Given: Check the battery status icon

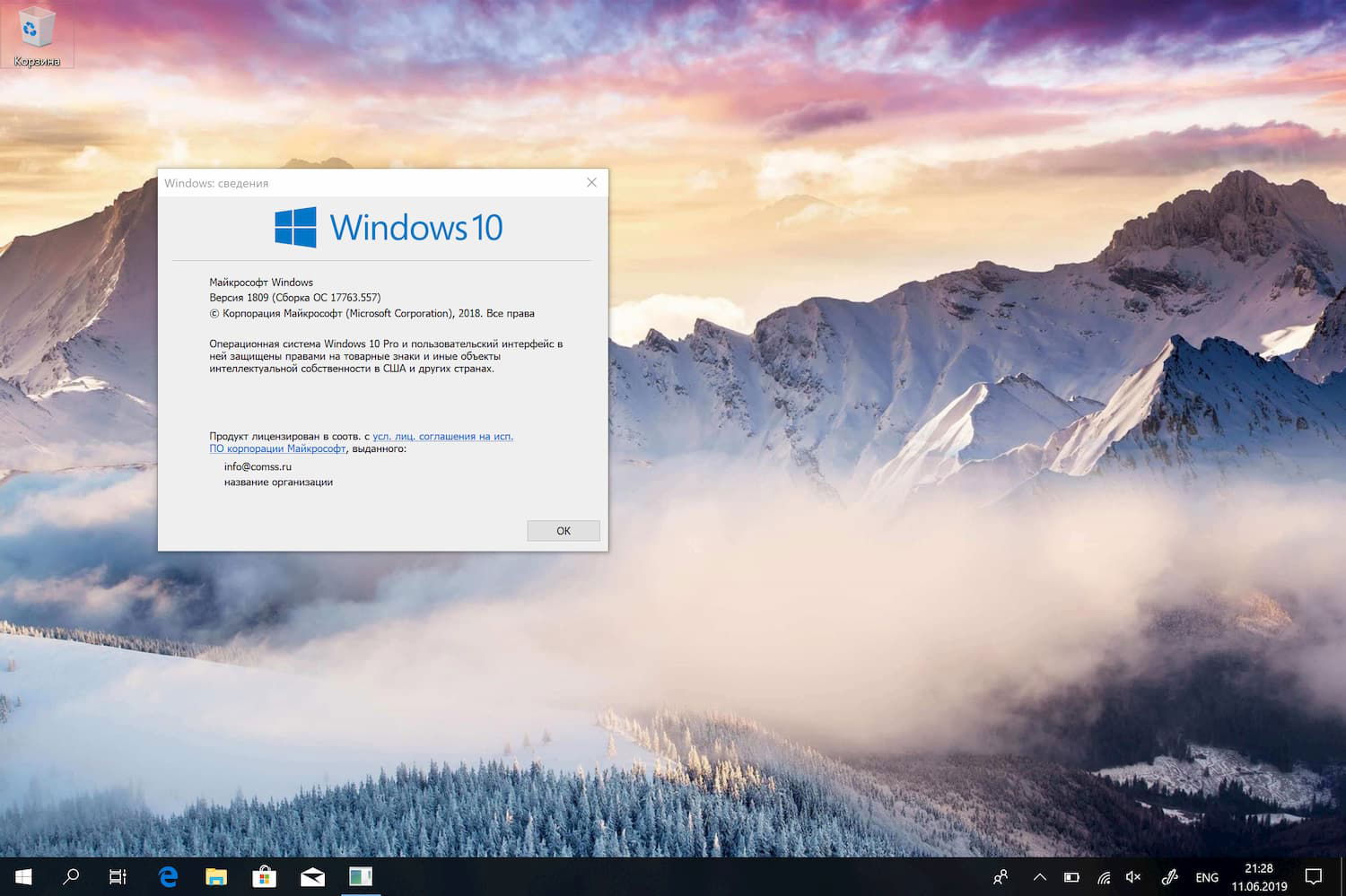Looking at the screenshot, I should pos(1071,876).
